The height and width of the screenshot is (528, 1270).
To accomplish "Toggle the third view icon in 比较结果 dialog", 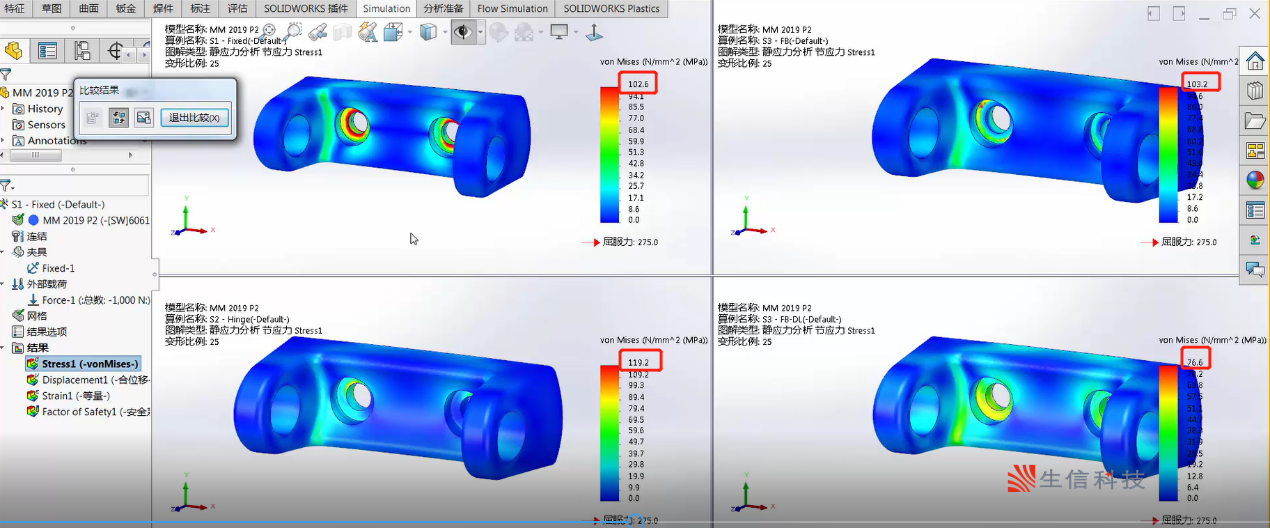I will pyautogui.click(x=144, y=117).
